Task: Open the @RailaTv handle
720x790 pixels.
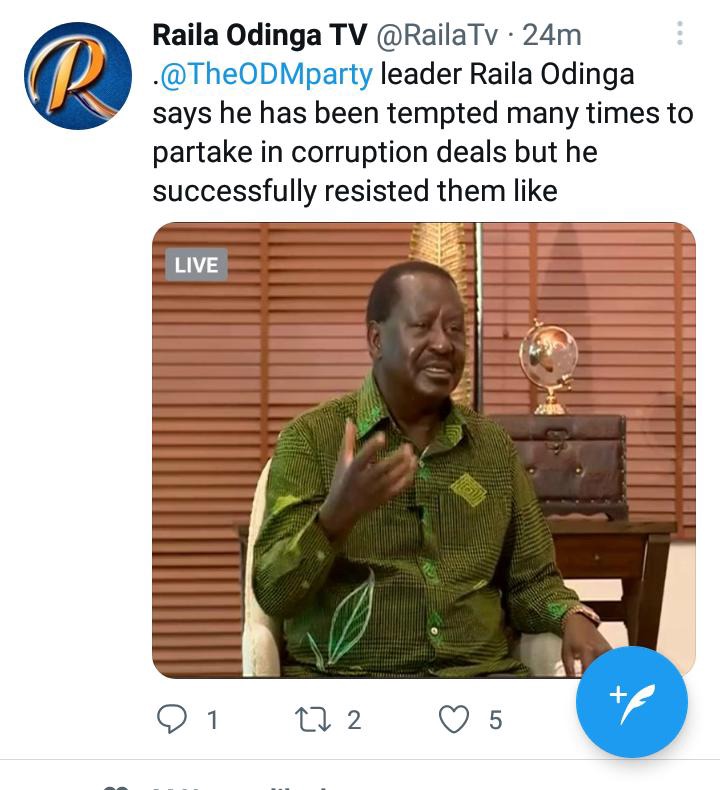Action: (437, 35)
